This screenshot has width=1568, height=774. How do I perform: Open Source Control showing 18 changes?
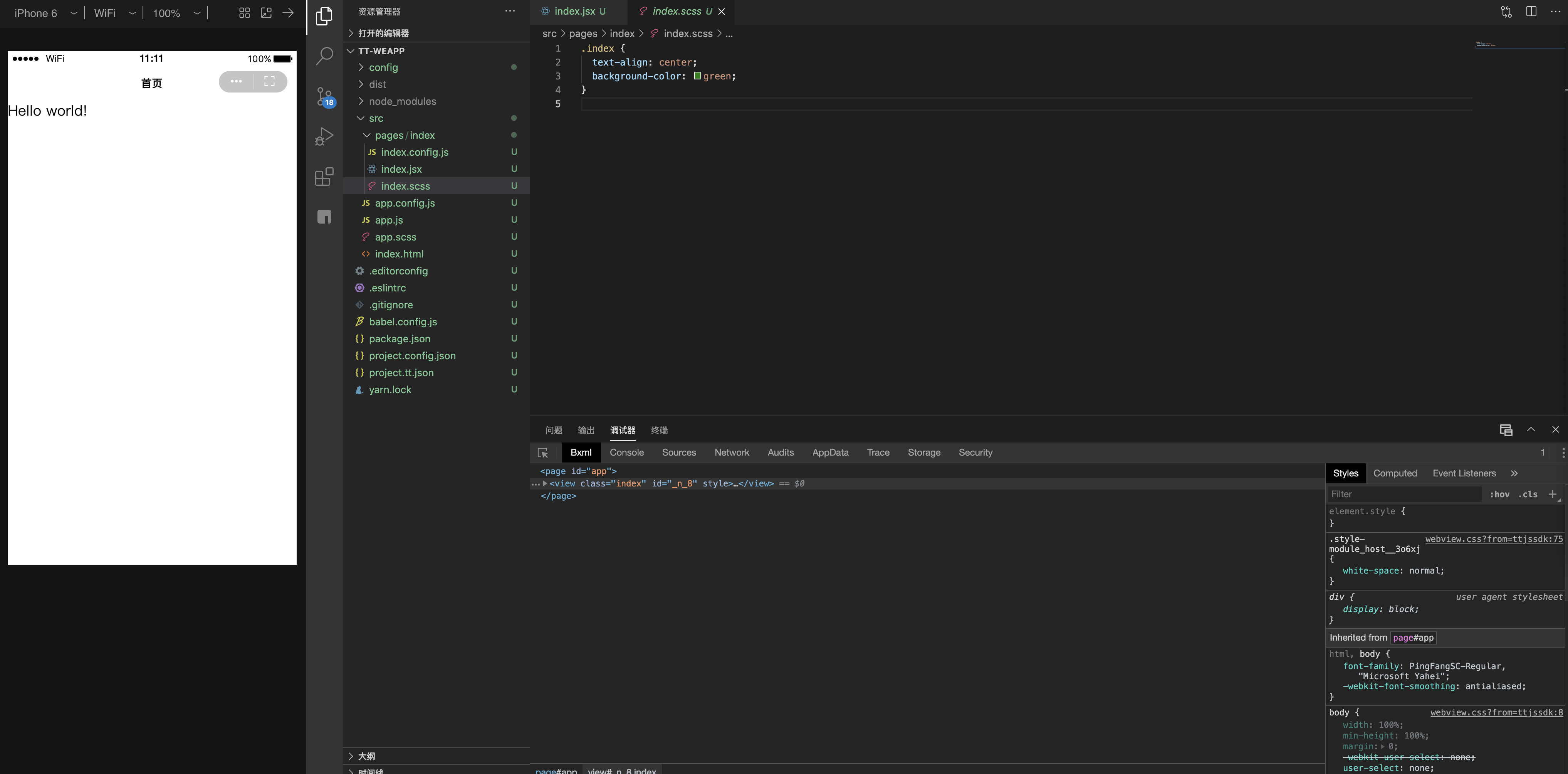[323, 96]
